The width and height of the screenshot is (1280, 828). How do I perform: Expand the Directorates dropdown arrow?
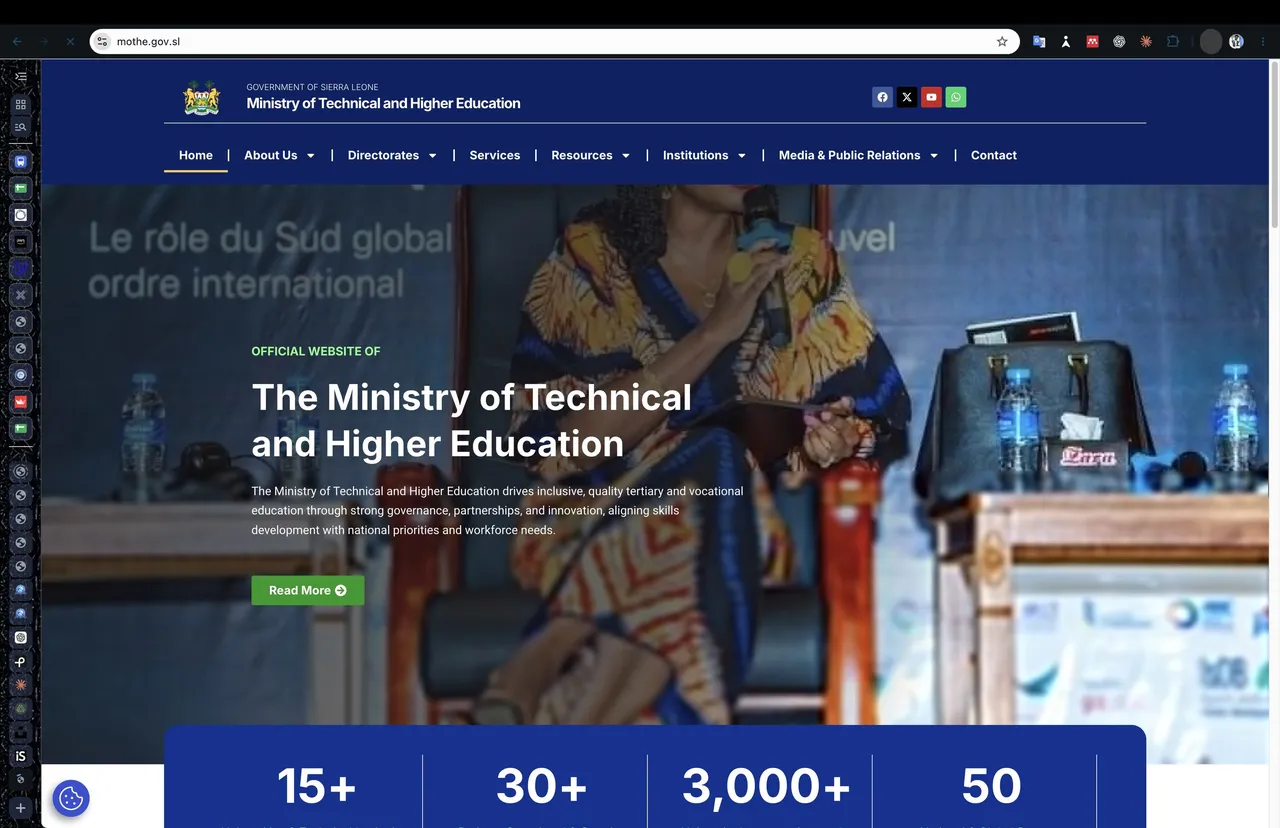[433, 156]
